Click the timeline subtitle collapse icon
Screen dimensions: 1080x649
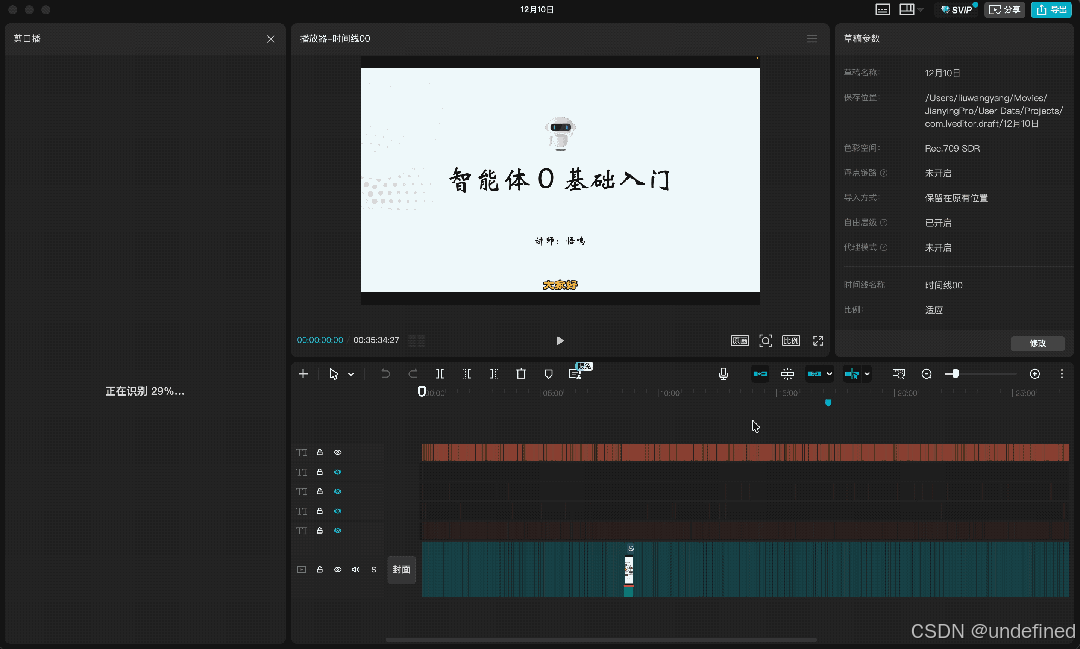tap(899, 373)
